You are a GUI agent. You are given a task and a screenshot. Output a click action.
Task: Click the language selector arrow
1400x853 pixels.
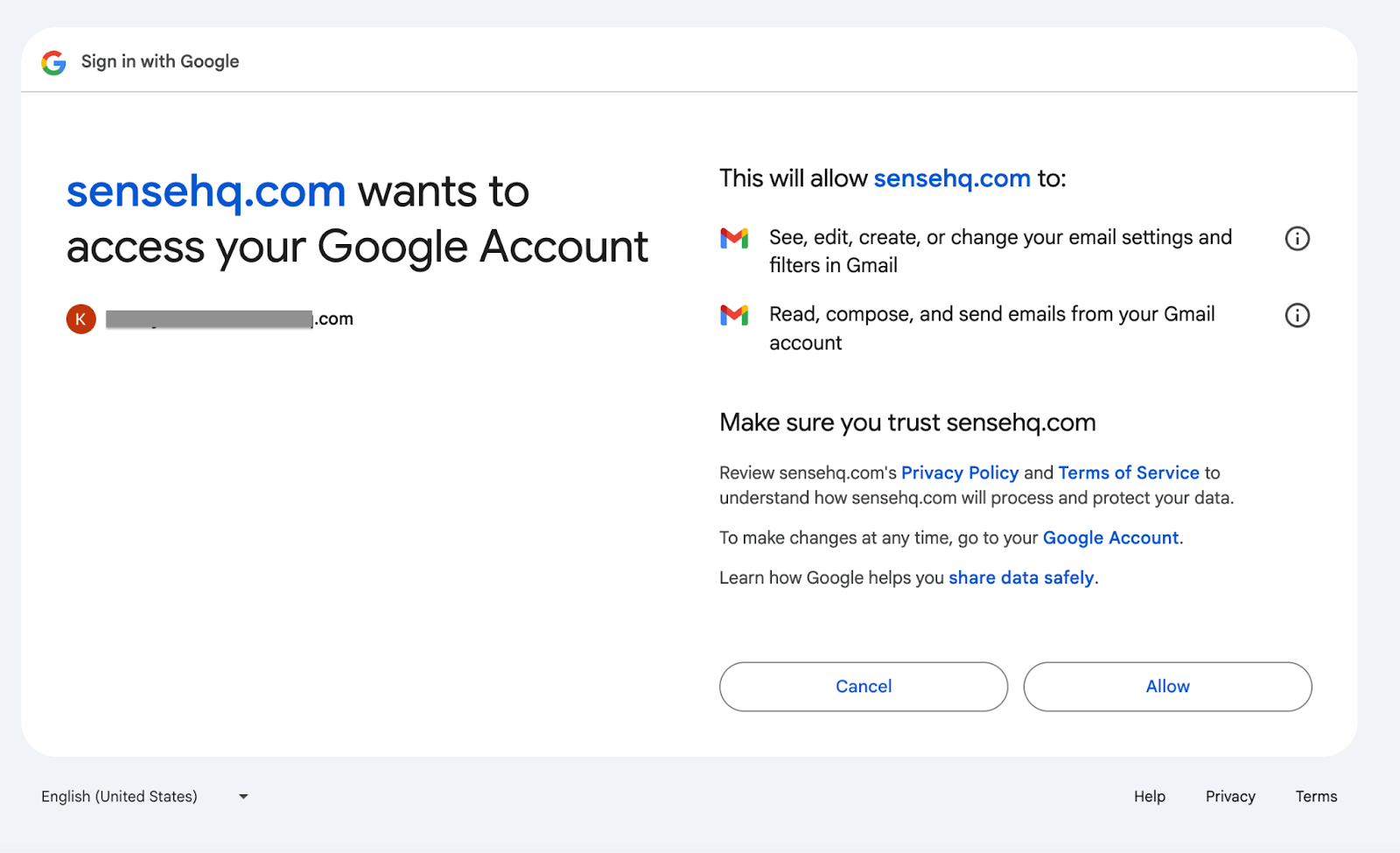[x=243, y=796]
